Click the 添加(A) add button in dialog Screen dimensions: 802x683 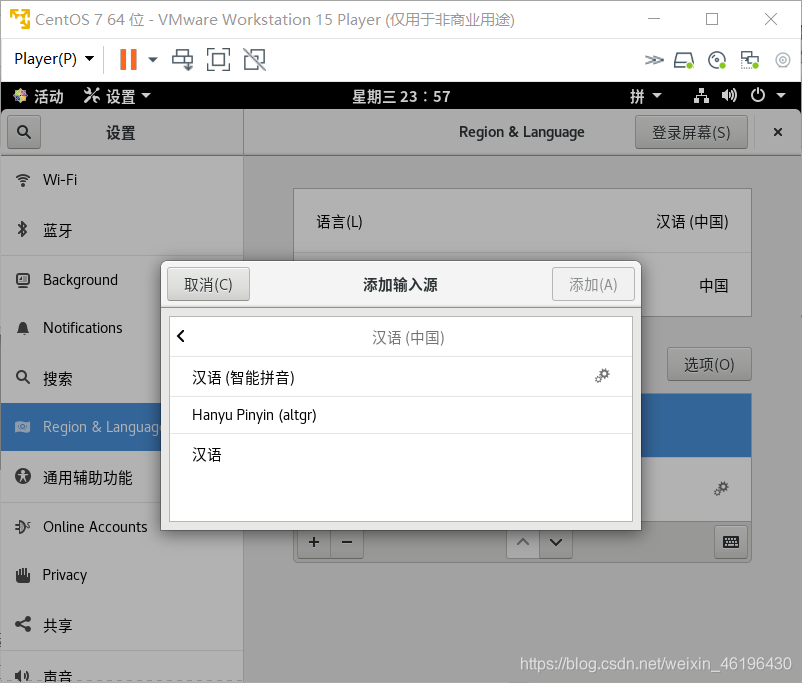tap(593, 284)
